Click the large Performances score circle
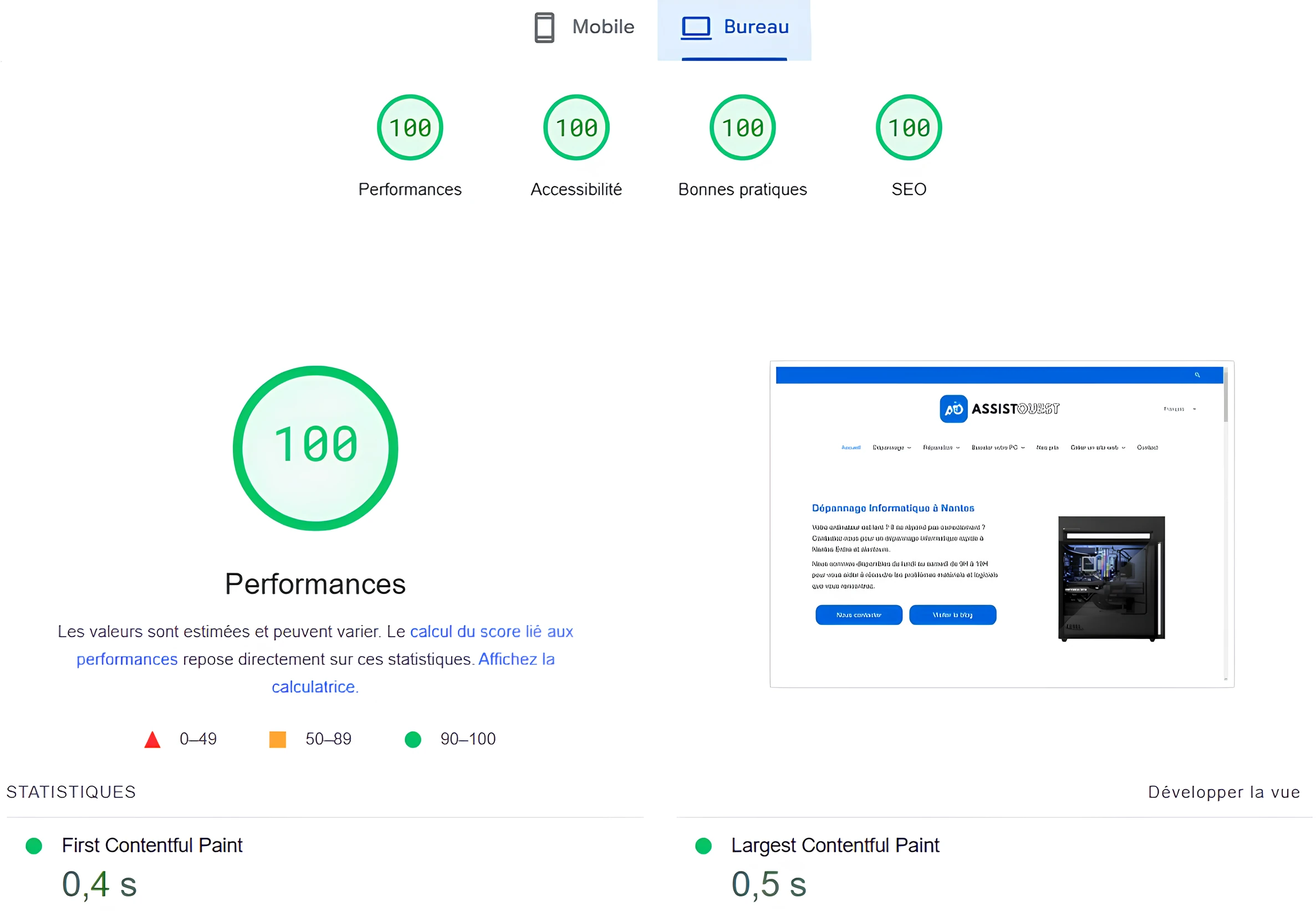 (315, 448)
